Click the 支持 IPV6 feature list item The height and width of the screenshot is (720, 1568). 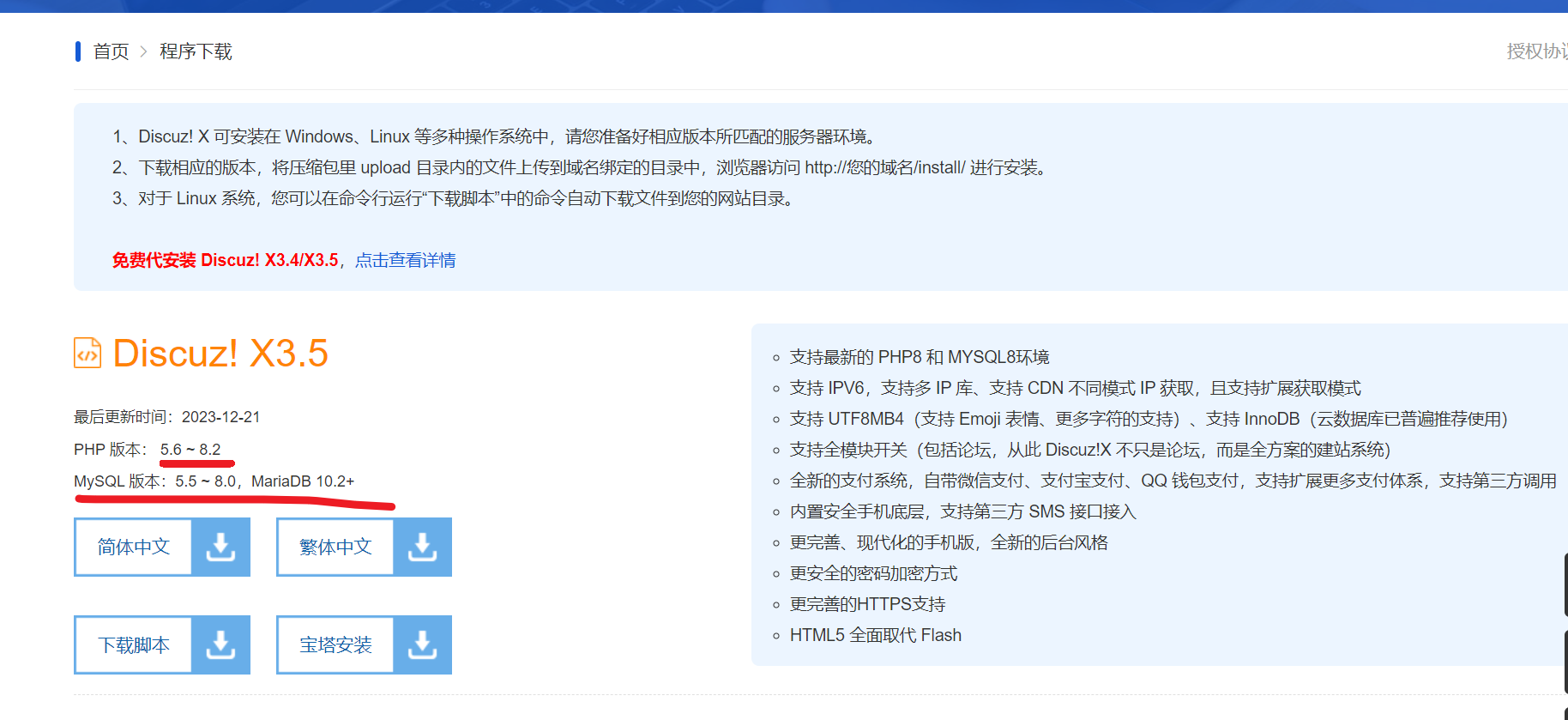point(1076,388)
